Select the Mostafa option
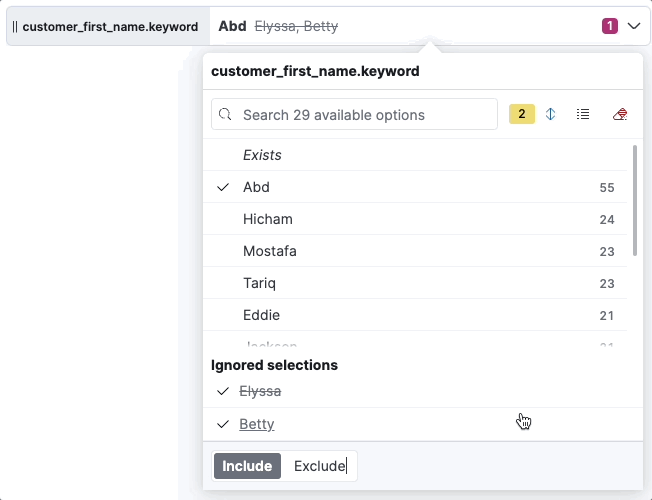This screenshot has height=500, width=652. pos(269,251)
